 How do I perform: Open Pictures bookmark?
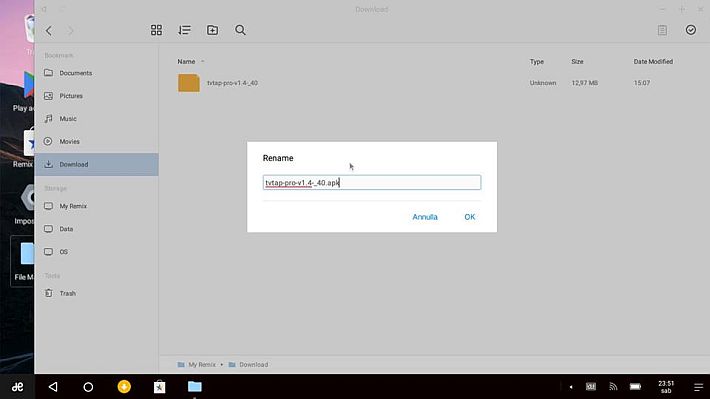point(96,96)
